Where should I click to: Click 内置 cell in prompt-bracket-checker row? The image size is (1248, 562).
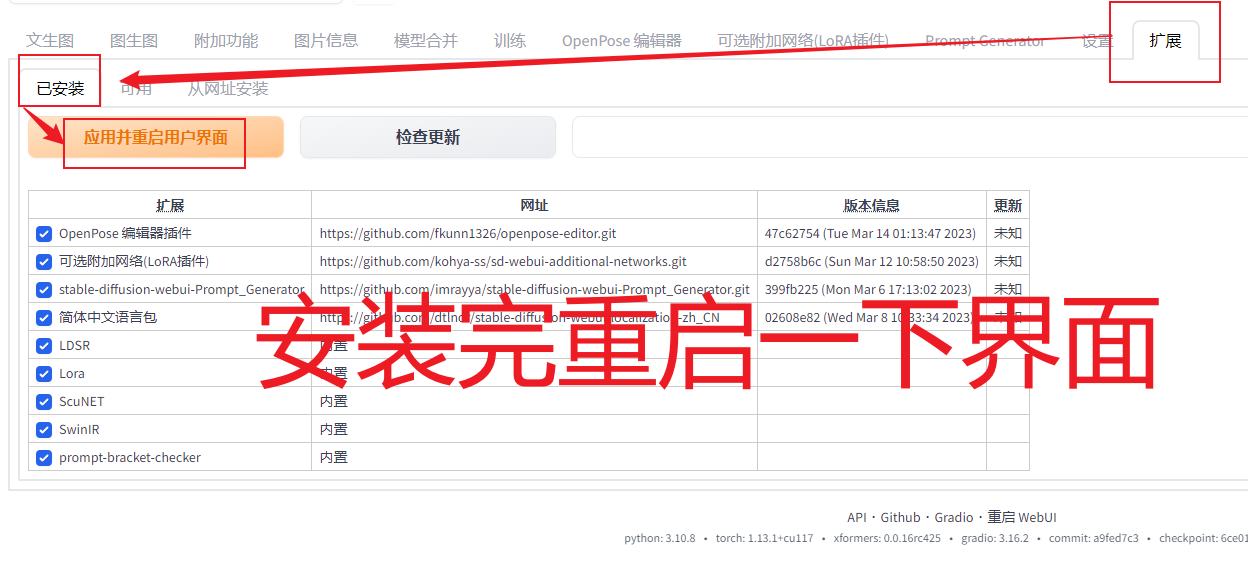pyautogui.click(x=534, y=457)
